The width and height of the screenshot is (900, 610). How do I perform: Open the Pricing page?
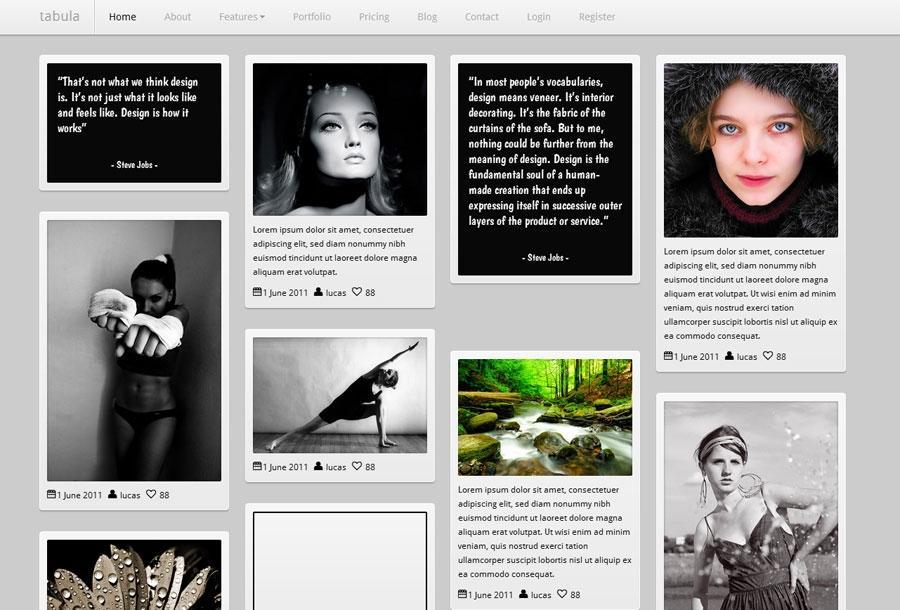click(374, 17)
